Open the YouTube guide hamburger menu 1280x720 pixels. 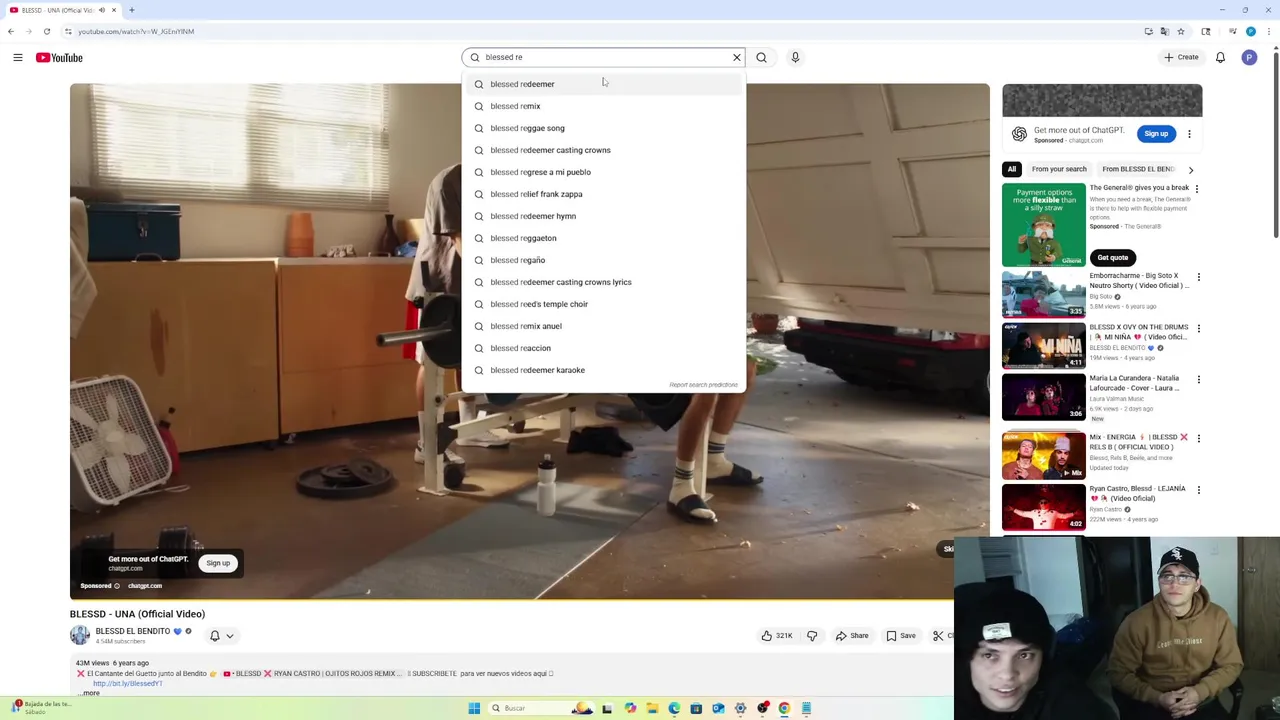coord(18,58)
